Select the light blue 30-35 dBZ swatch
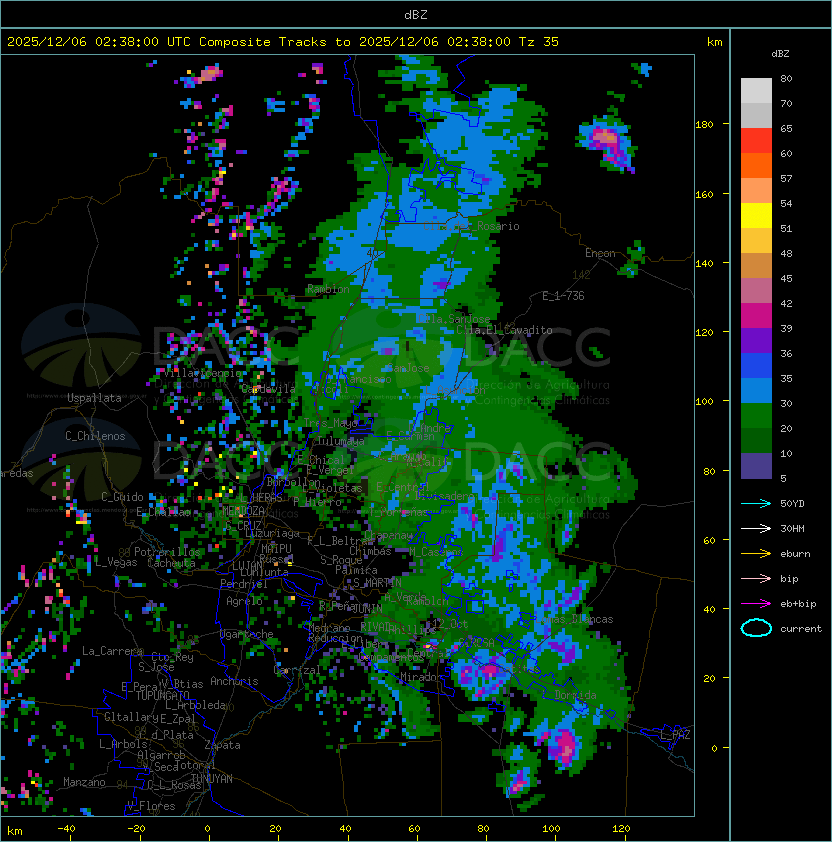 pos(756,391)
